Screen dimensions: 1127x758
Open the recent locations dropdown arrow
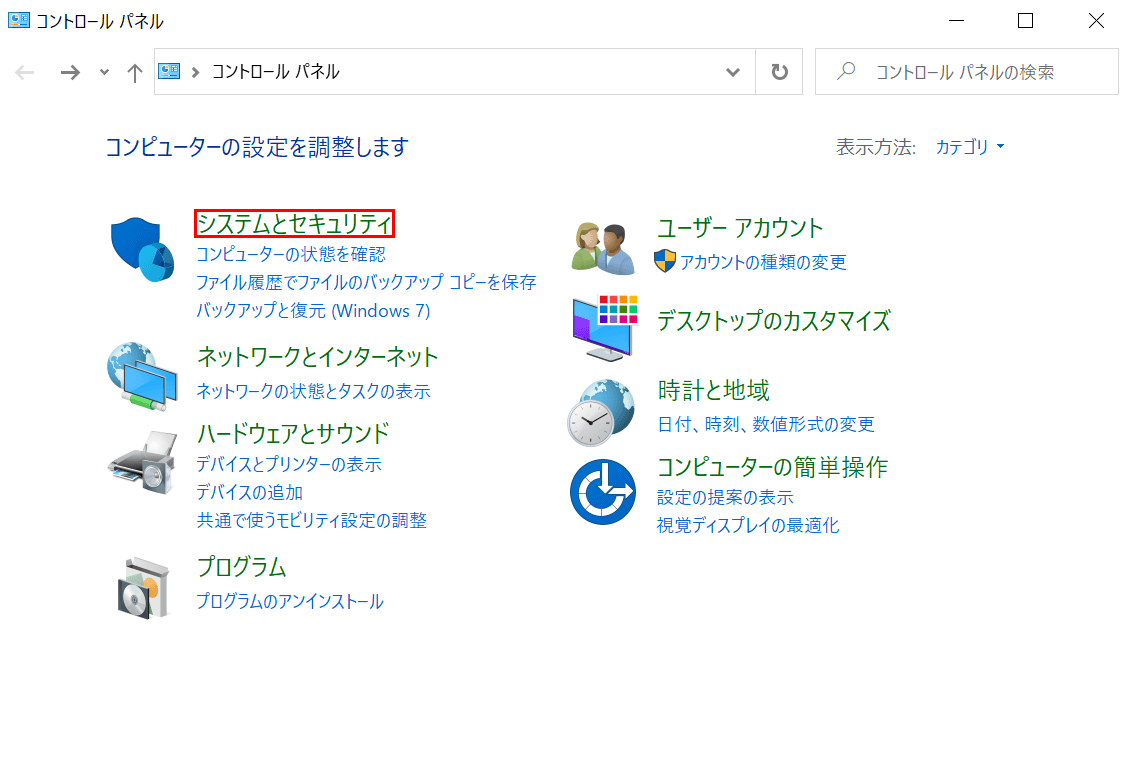tap(104, 72)
